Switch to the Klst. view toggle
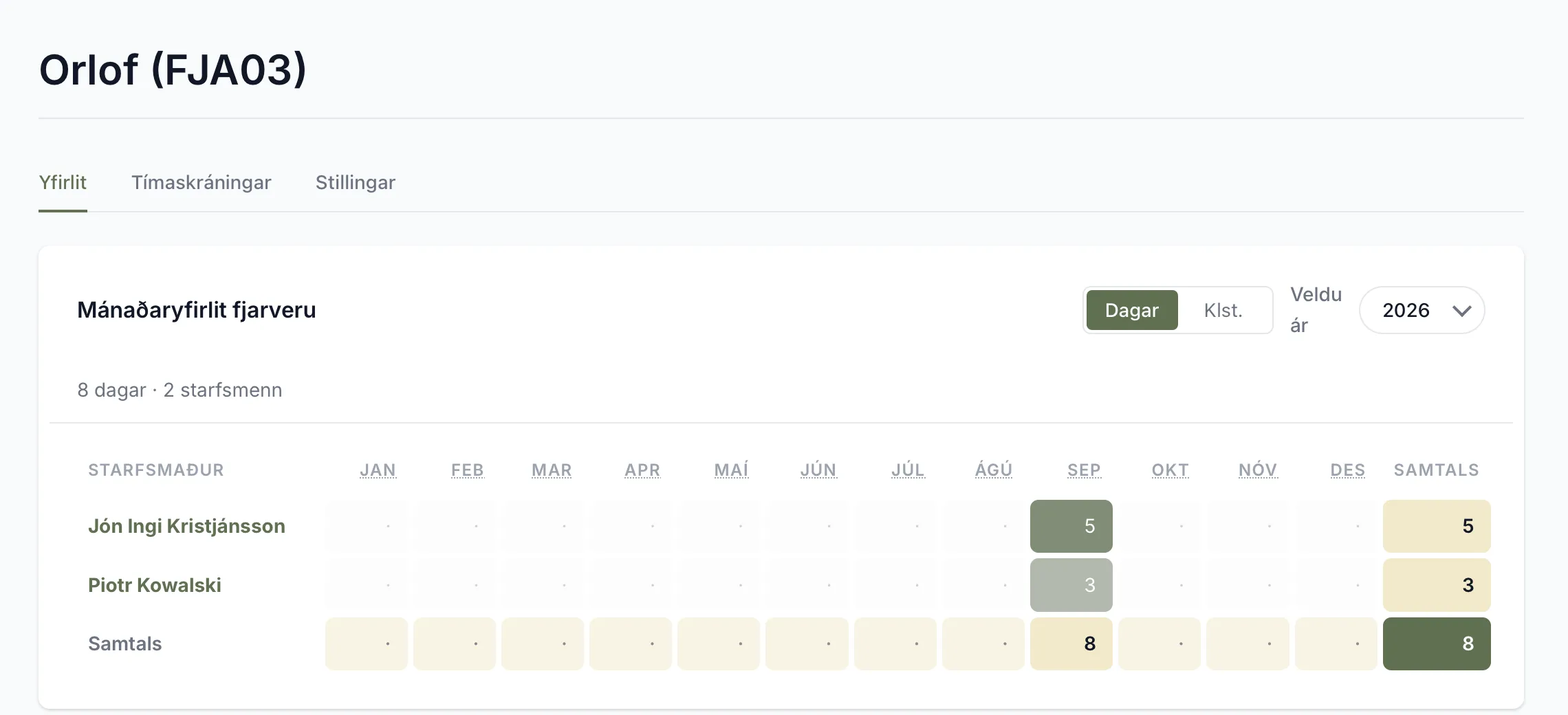Screen dimensions: 1568x715 pyautogui.click(x=1223, y=310)
